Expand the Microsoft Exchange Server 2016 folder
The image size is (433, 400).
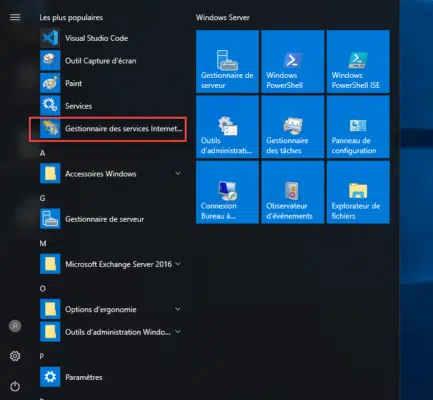coord(111,264)
